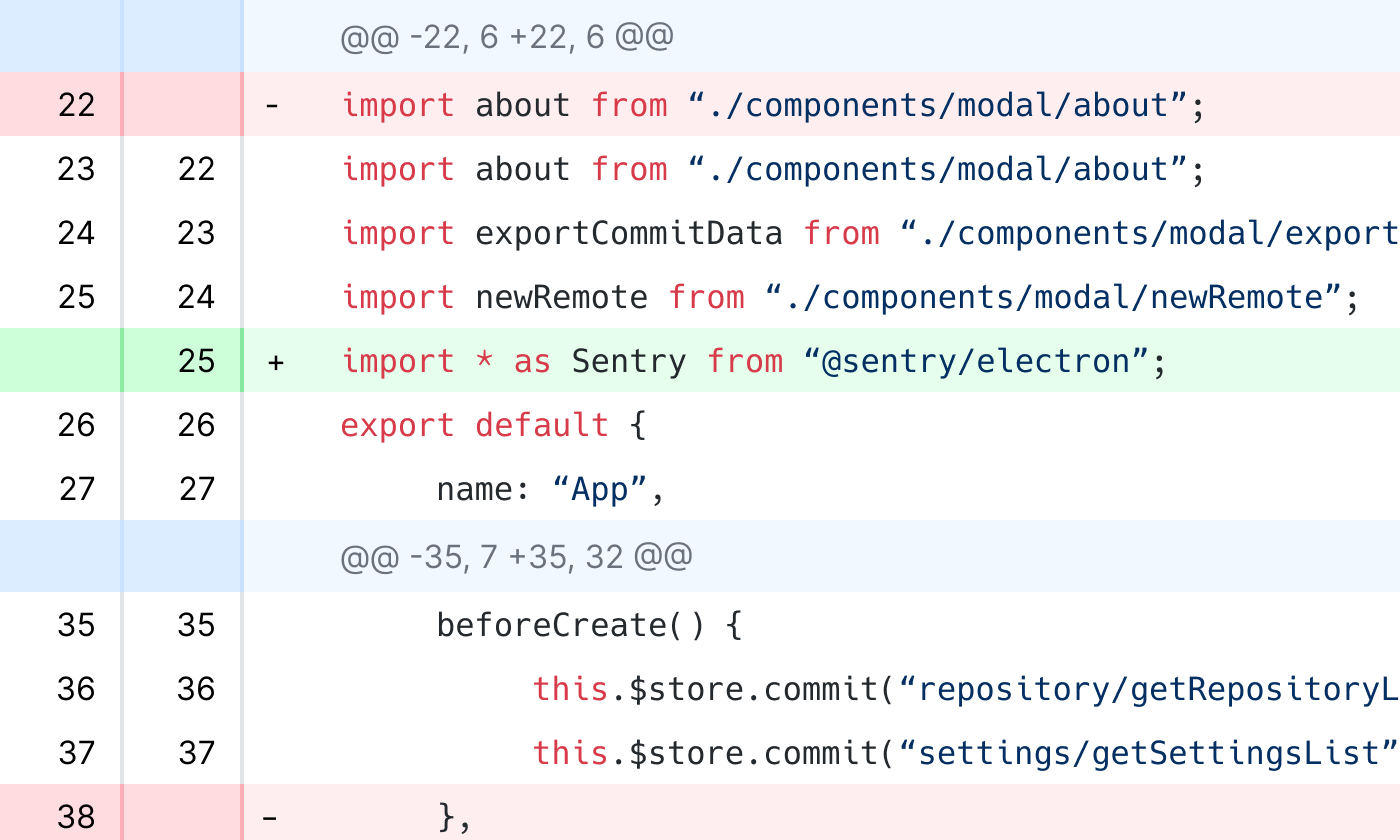Screen dimensions: 1400x840
Task: Select old line number 22 in the gutter
Action: pos(76,105)
